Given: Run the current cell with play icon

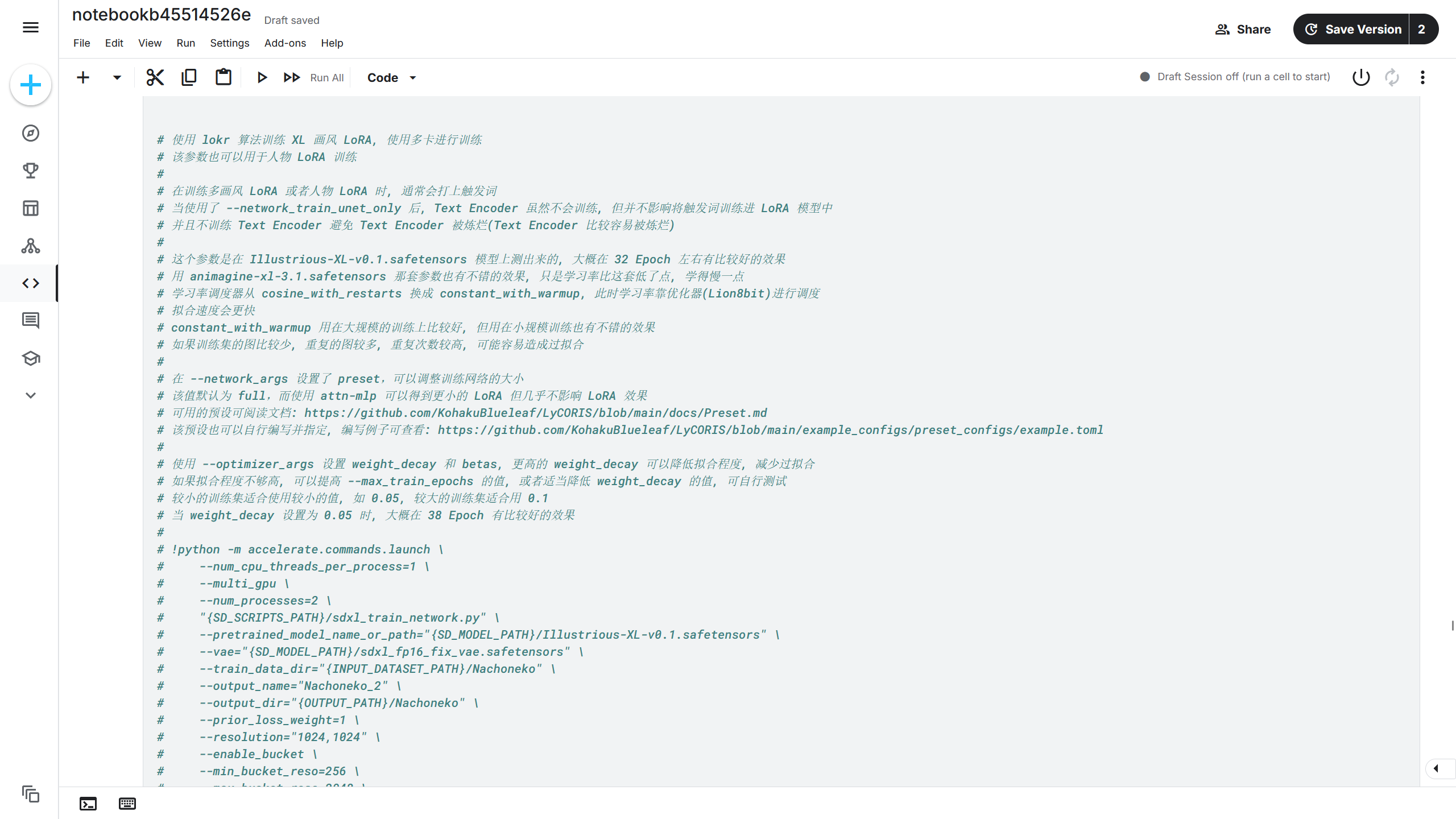Looking at the screenshot, I should click(x=262, y=77).
